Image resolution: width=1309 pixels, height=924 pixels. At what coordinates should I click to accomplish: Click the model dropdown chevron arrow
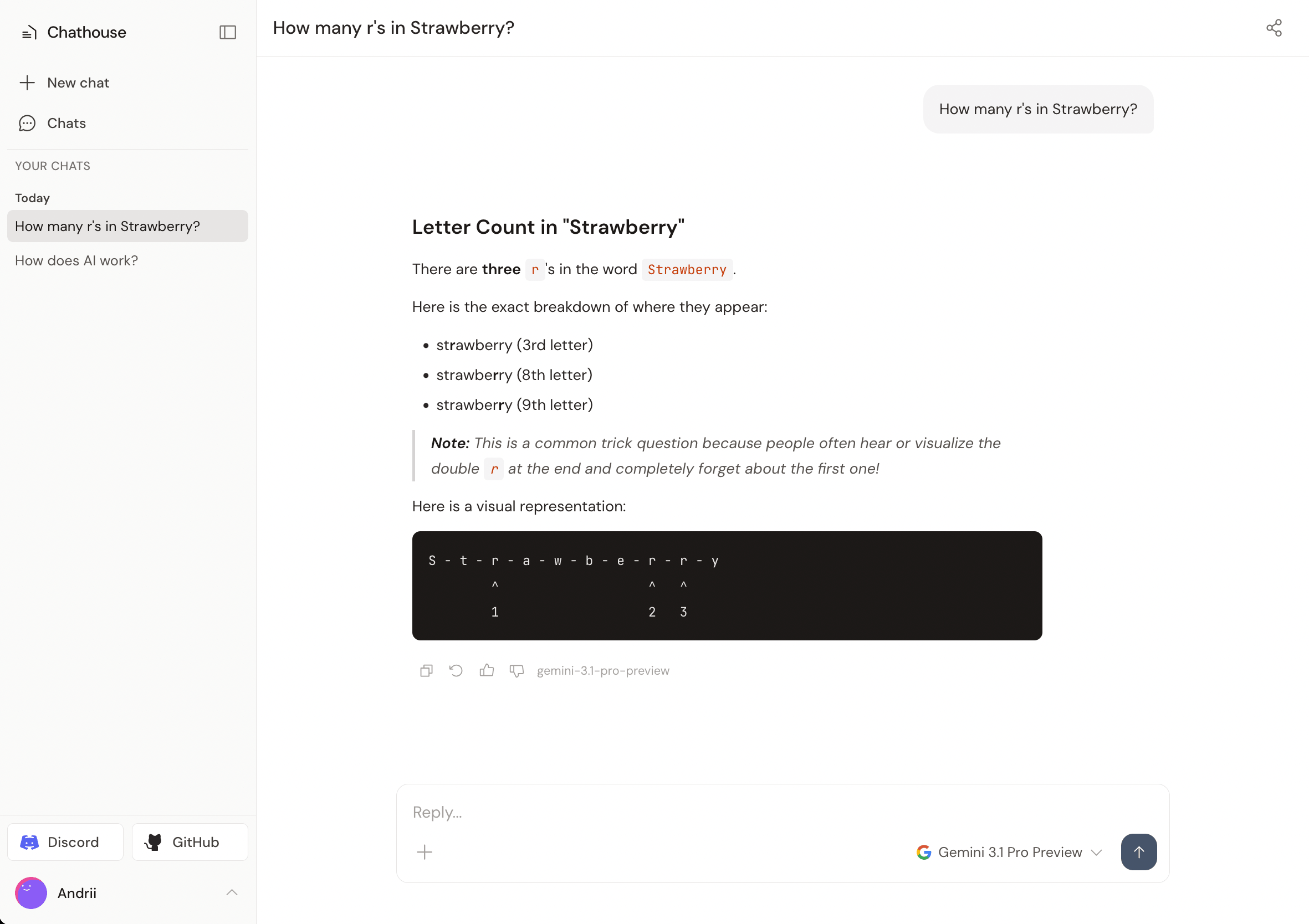click(x=1096, y=852)
